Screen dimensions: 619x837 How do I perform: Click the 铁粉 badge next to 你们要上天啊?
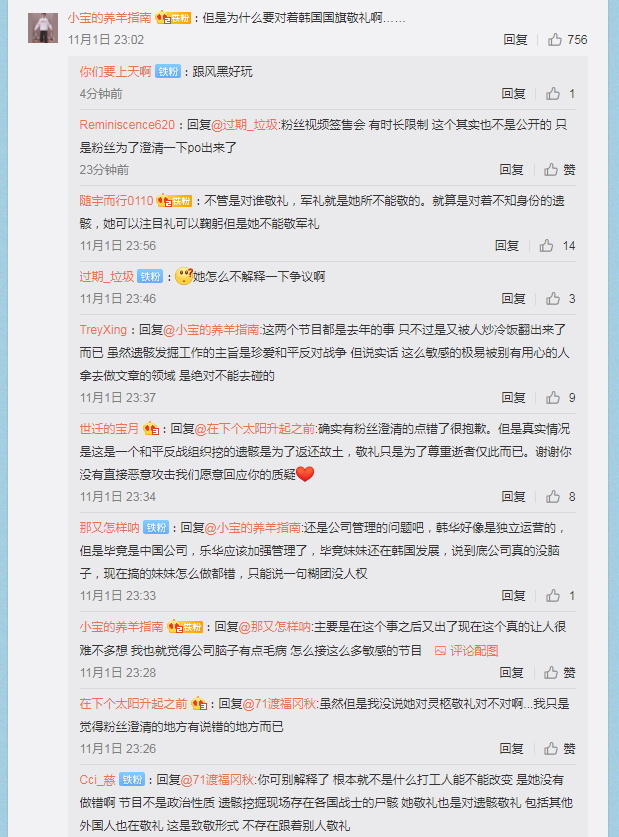coord(168,72)
